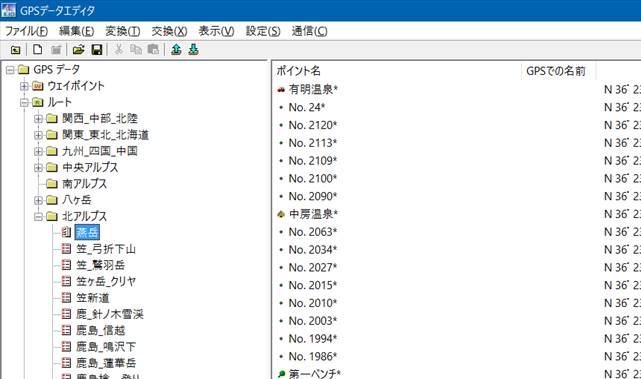Expand the ウェイポイント tree node

(24, 86)
